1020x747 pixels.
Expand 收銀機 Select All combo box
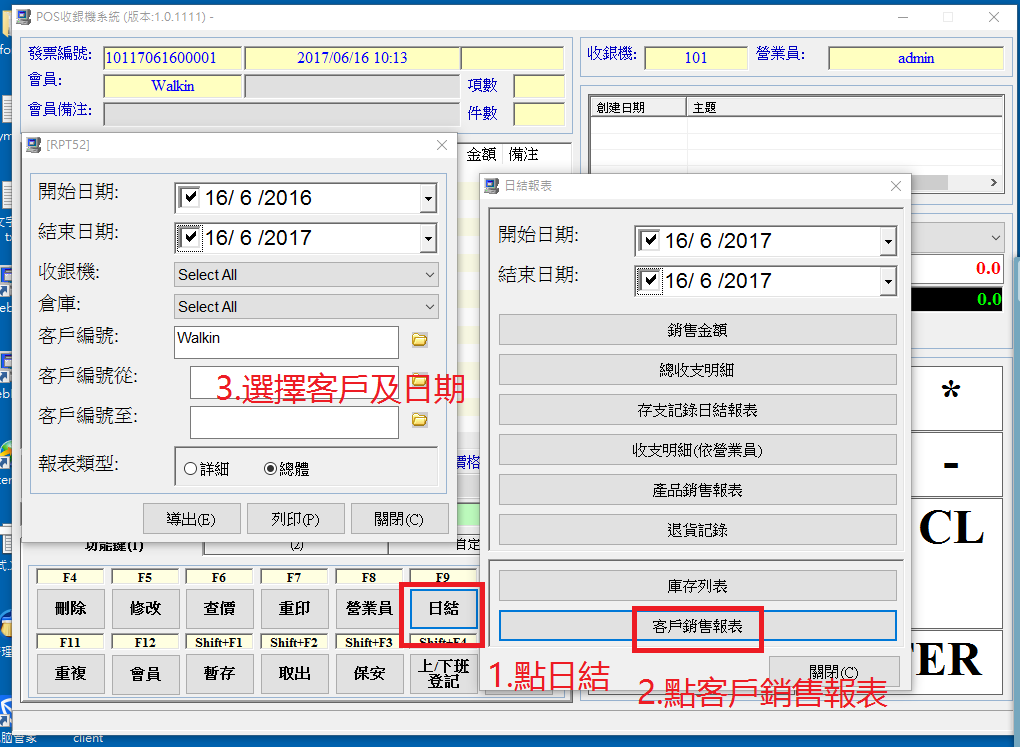[x=429, y=275]
